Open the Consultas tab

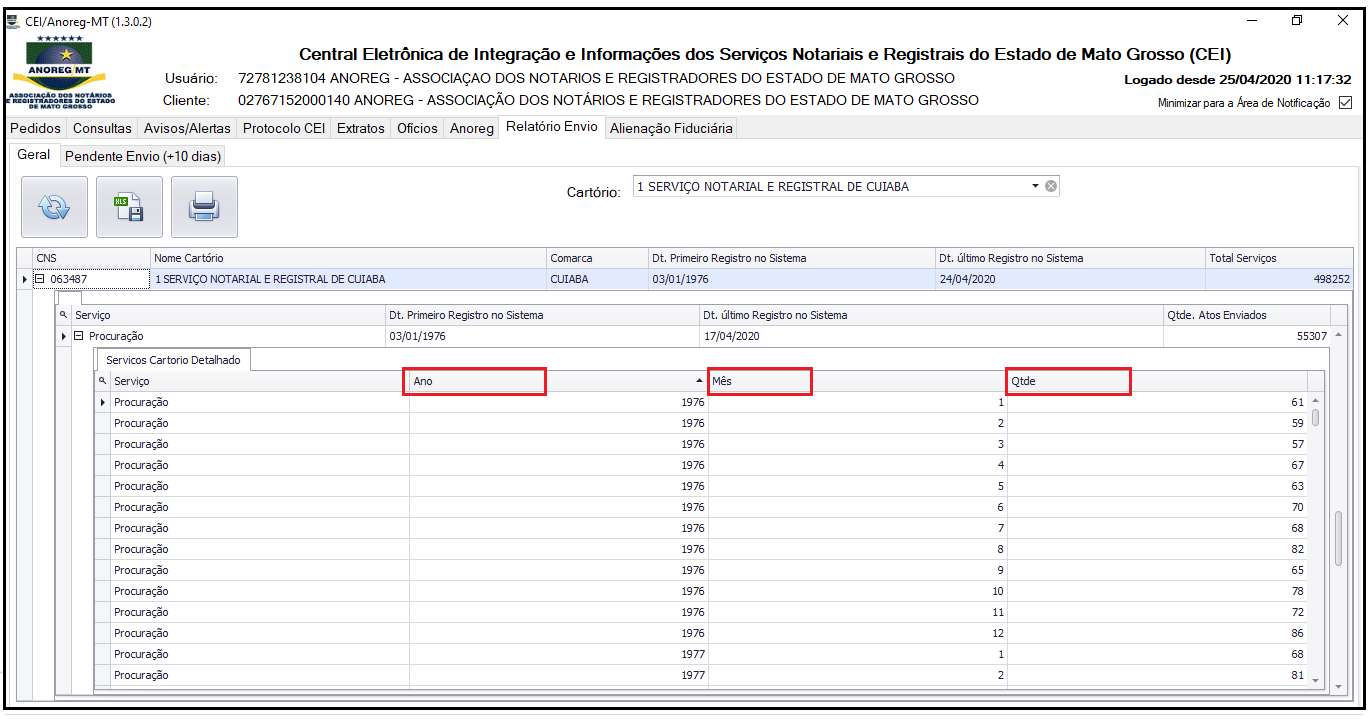click(x=102, y=128)
